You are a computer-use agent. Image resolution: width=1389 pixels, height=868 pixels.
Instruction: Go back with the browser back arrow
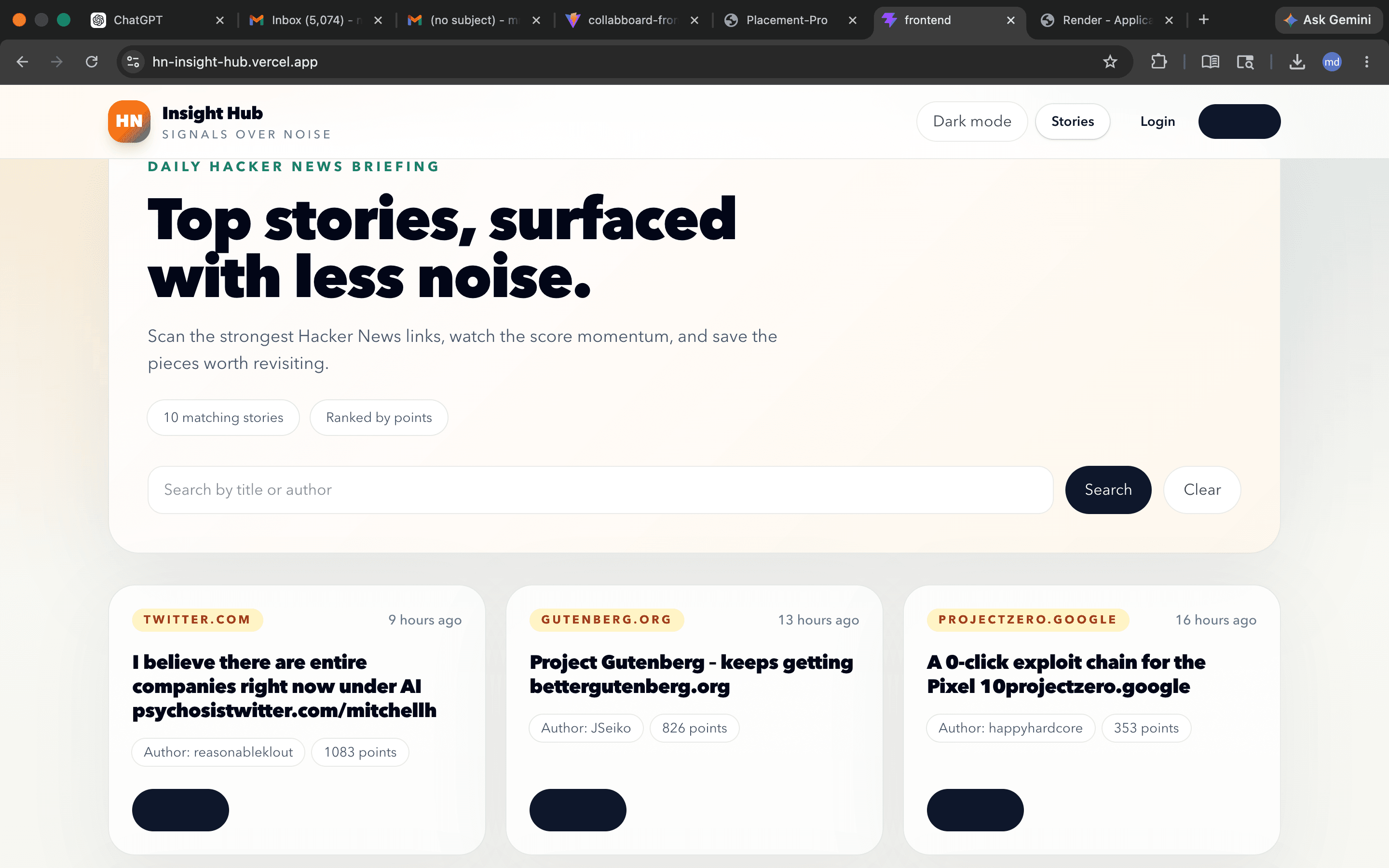point(22,61)
